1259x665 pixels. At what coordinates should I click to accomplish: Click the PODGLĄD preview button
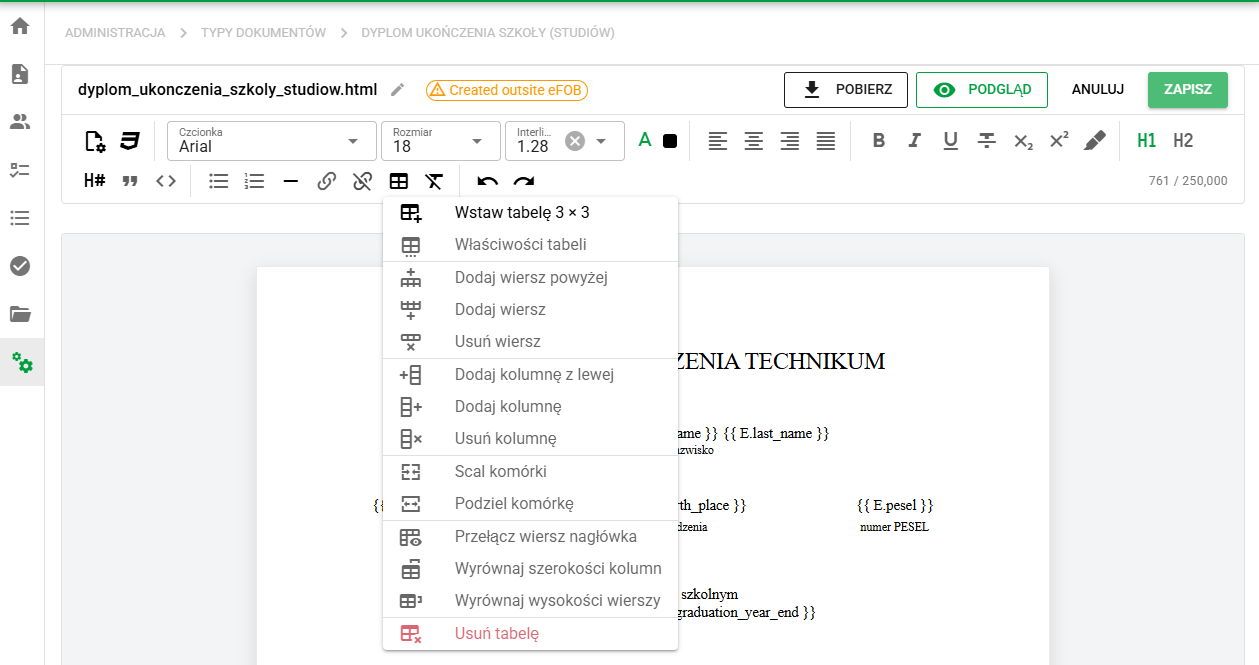pos(981,90)
